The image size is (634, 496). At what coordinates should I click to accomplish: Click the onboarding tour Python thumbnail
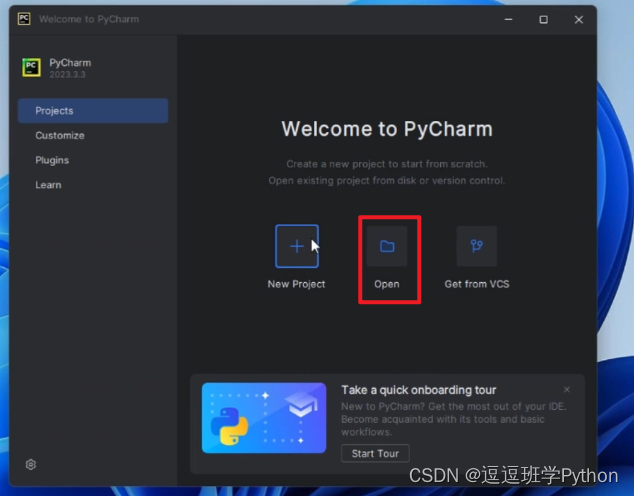coord(264,418)
